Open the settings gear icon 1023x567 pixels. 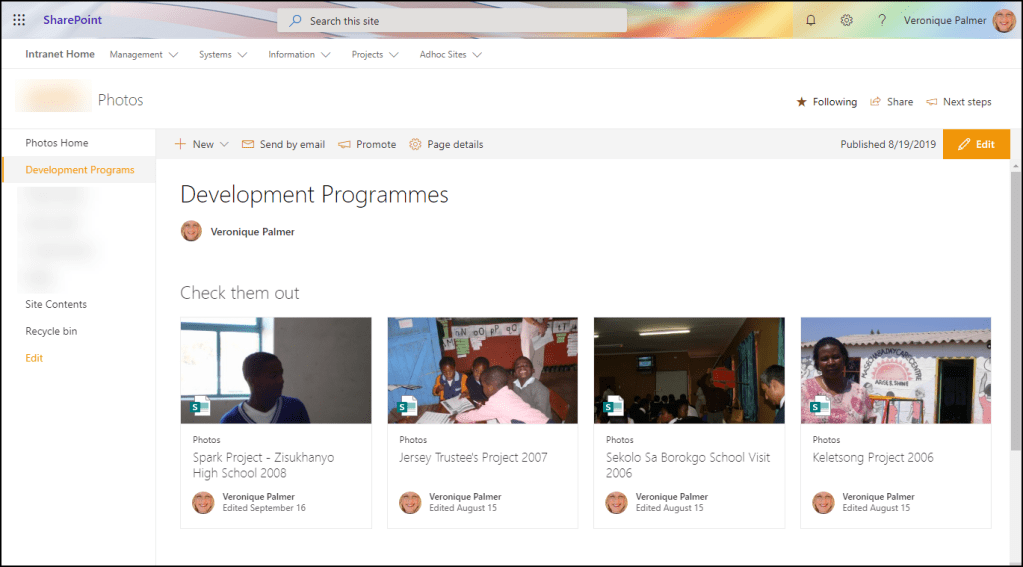(846, 20)
